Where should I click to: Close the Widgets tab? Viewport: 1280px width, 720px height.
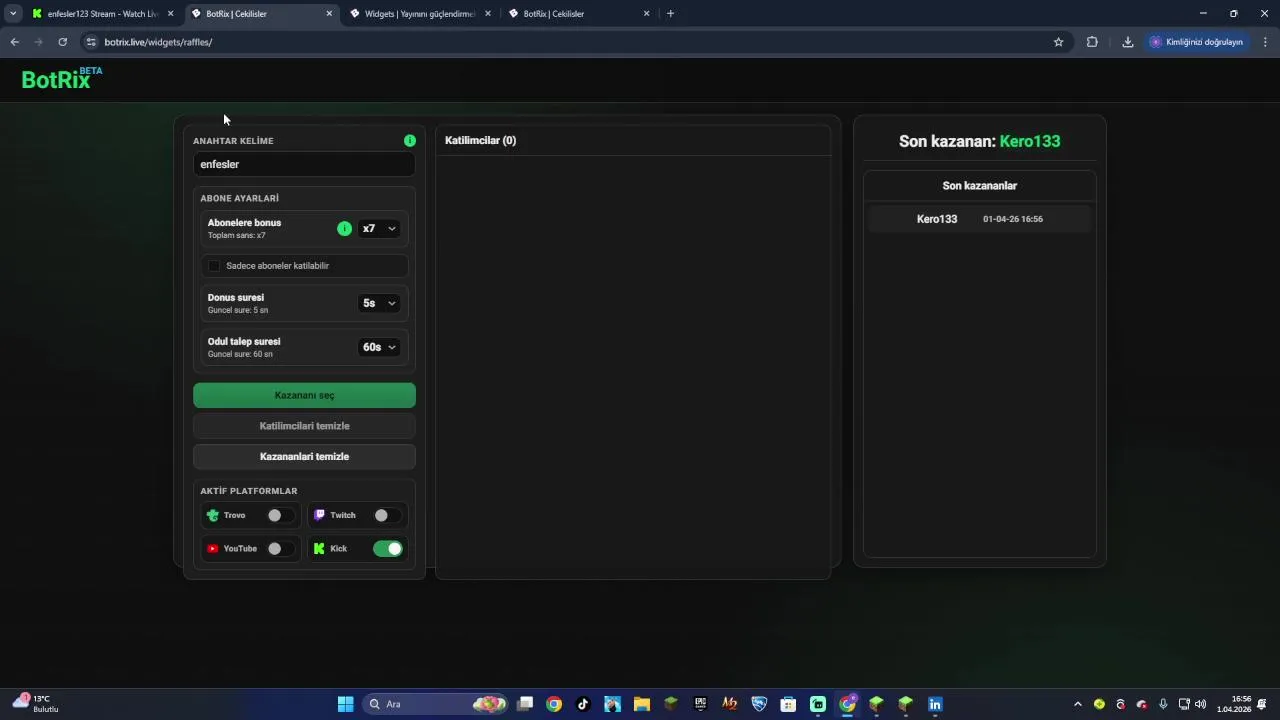(488, 14)
